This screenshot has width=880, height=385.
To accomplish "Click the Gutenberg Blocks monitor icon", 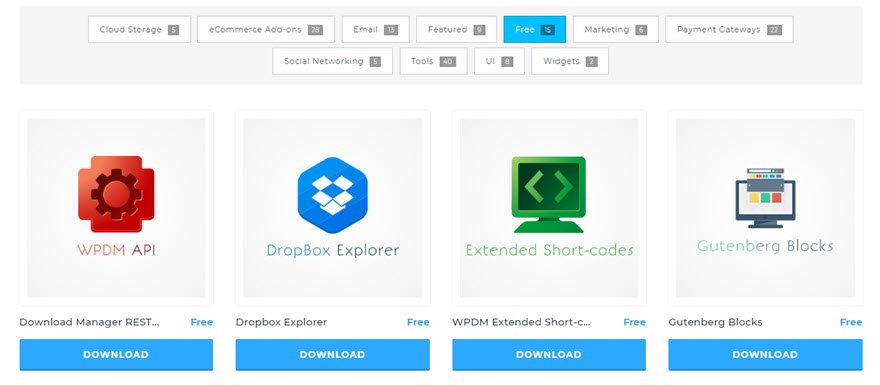I will (x=765, y=198).
